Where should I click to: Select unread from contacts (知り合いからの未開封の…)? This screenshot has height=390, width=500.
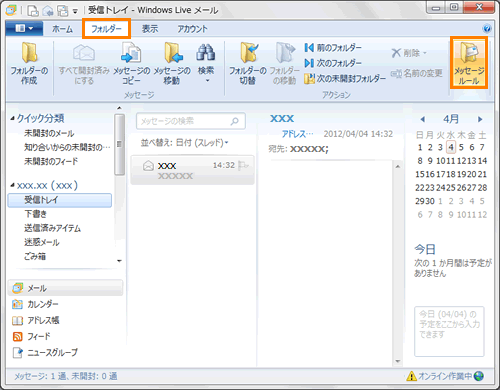point(67,147)
